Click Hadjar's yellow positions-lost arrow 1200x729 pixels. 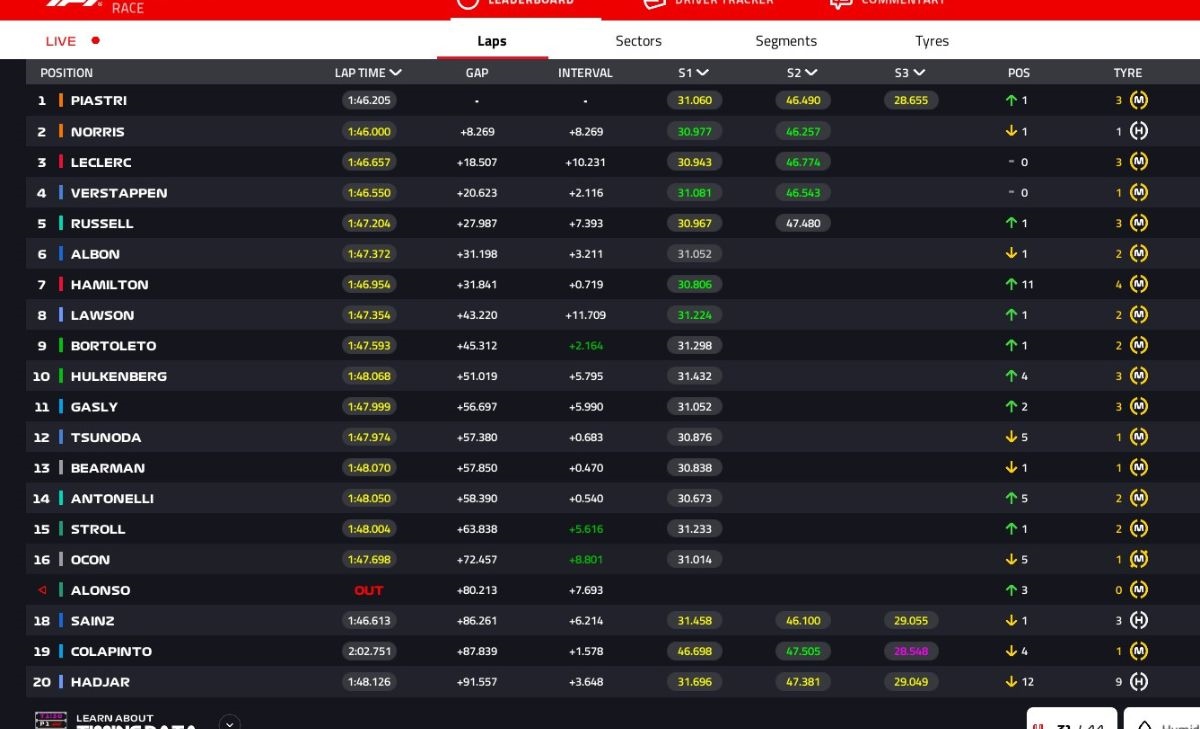1011,681
